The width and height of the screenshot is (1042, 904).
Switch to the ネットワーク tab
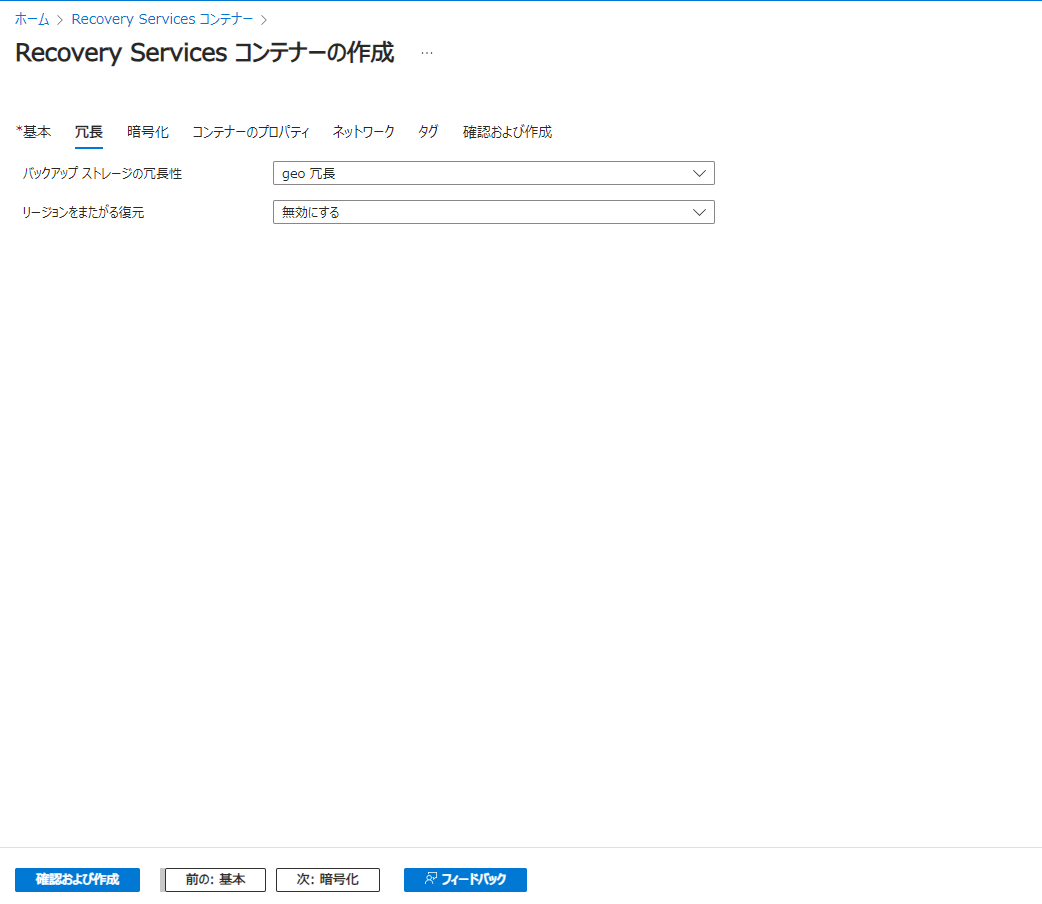pyautogui.click(x=363, y=131)
